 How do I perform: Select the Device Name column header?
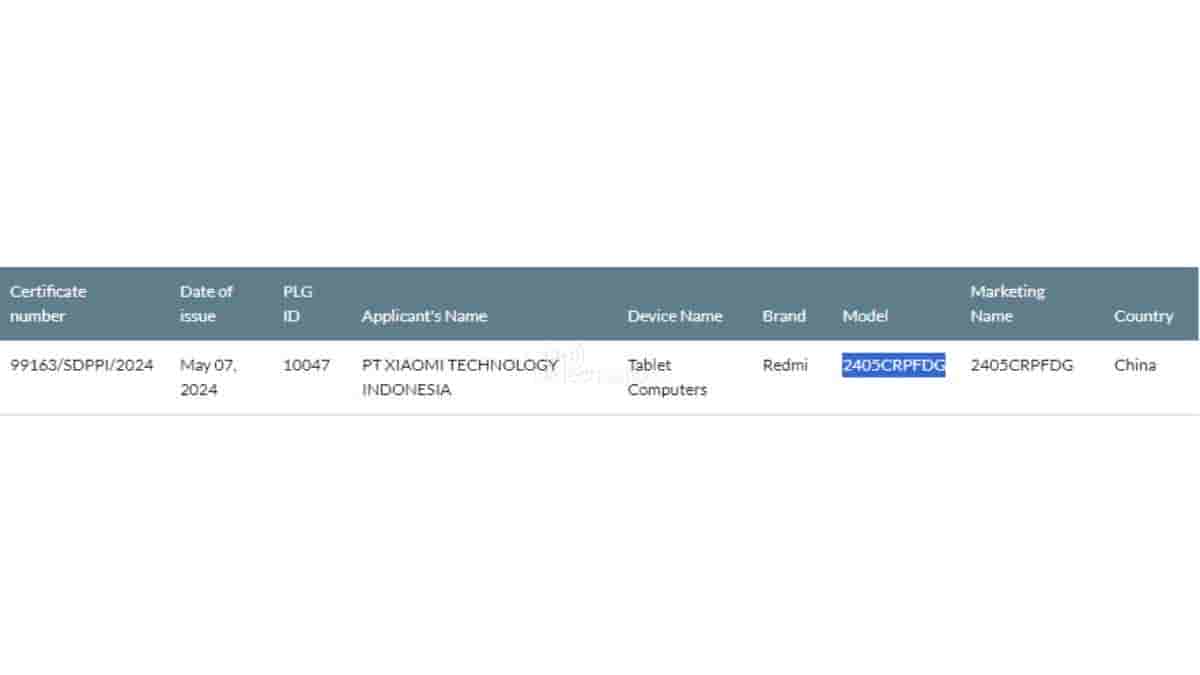click(x=674, y=316)
